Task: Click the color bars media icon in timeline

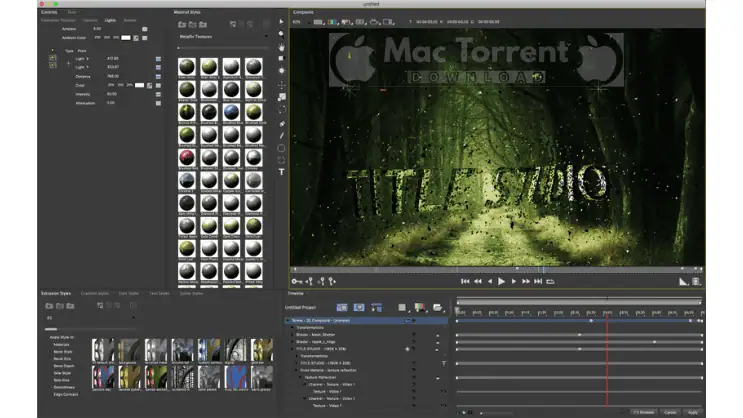Action: [x=419, y=308]
